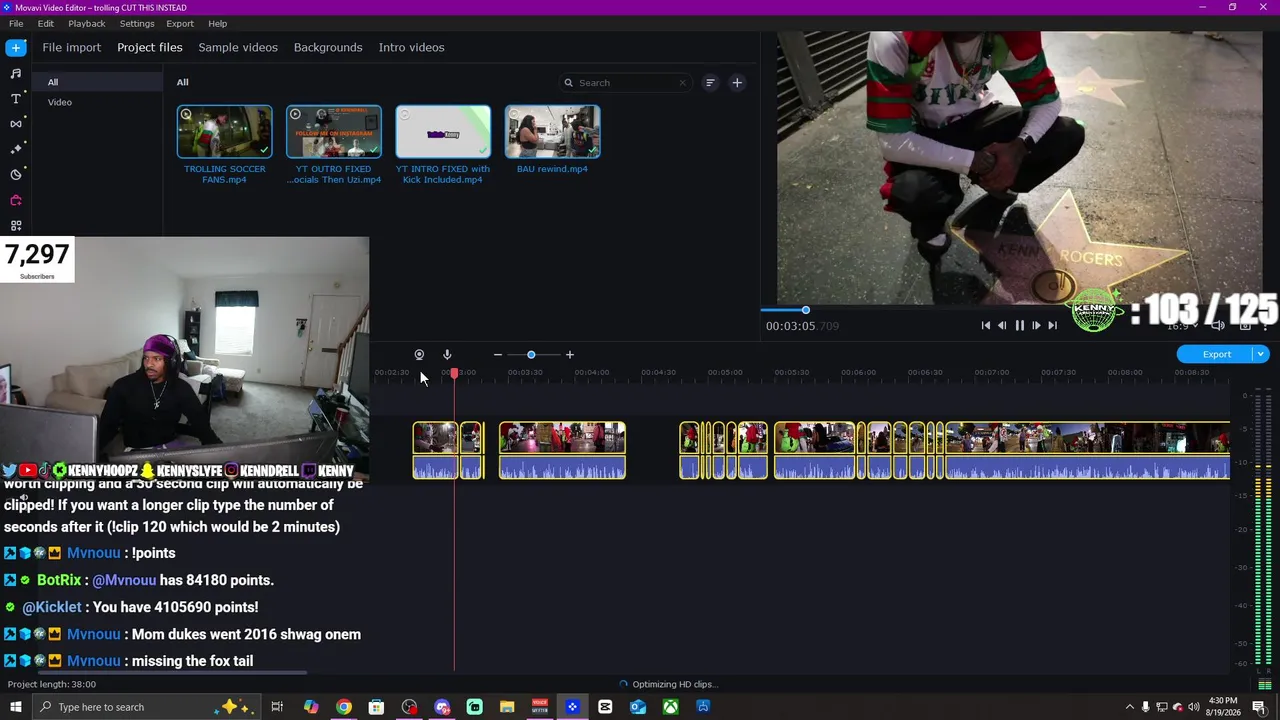Click the 00:07:00 mark on timeline ruler
Screen dimensions: 1280x720
[991, 373]
